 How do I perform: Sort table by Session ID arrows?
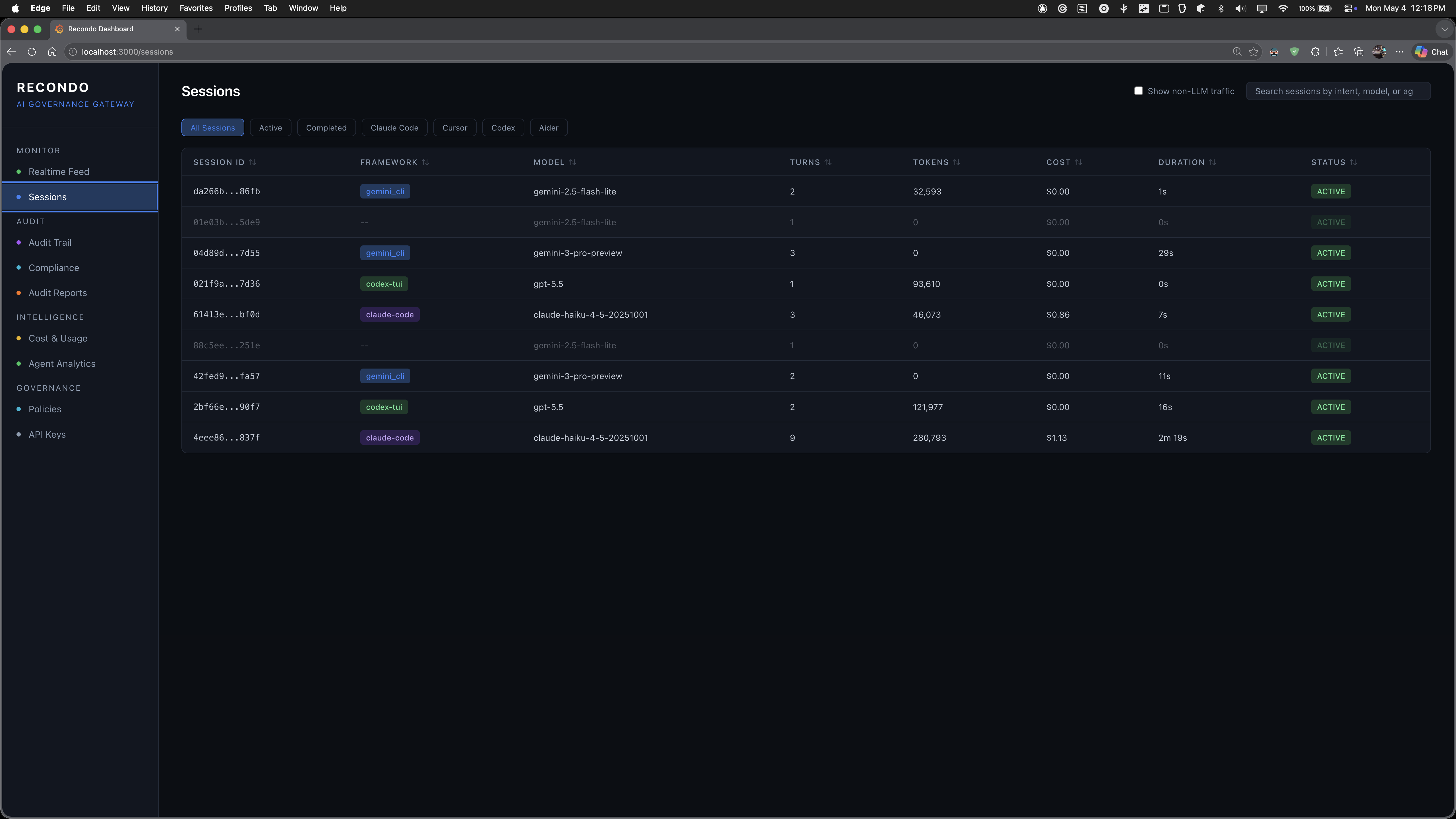point(253,162)
